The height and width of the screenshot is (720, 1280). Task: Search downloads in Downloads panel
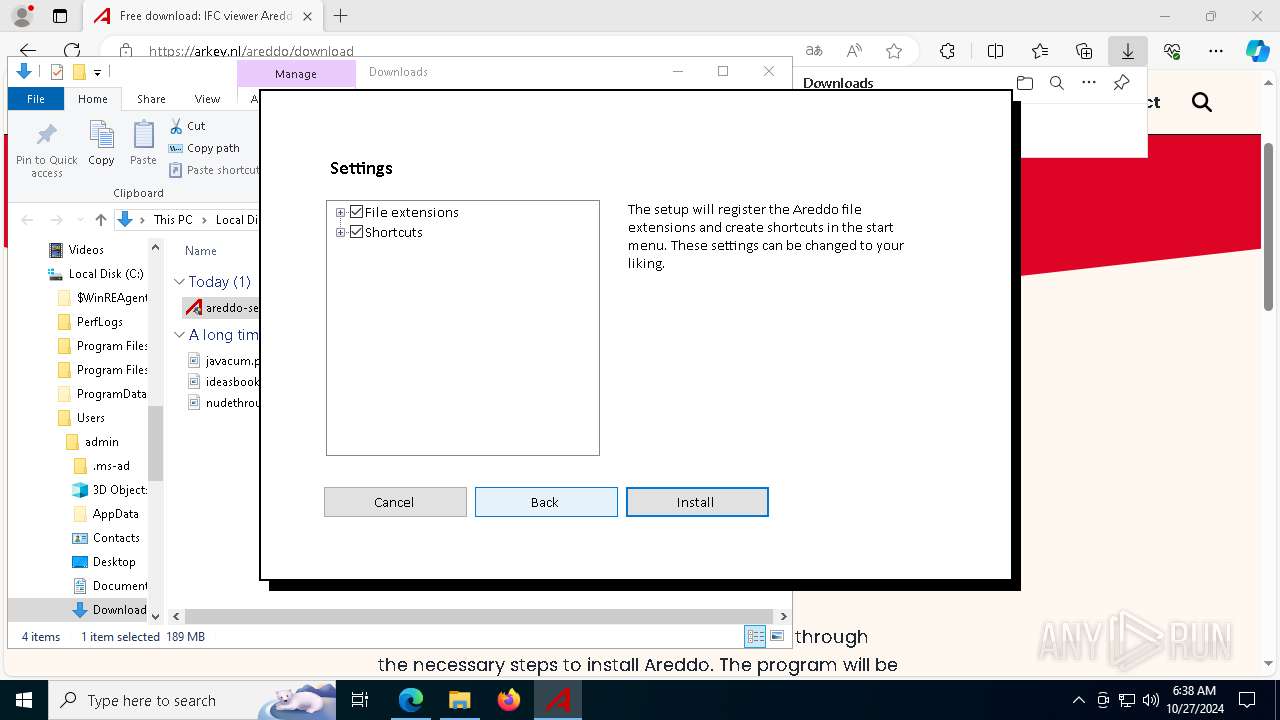(1057, 83)
